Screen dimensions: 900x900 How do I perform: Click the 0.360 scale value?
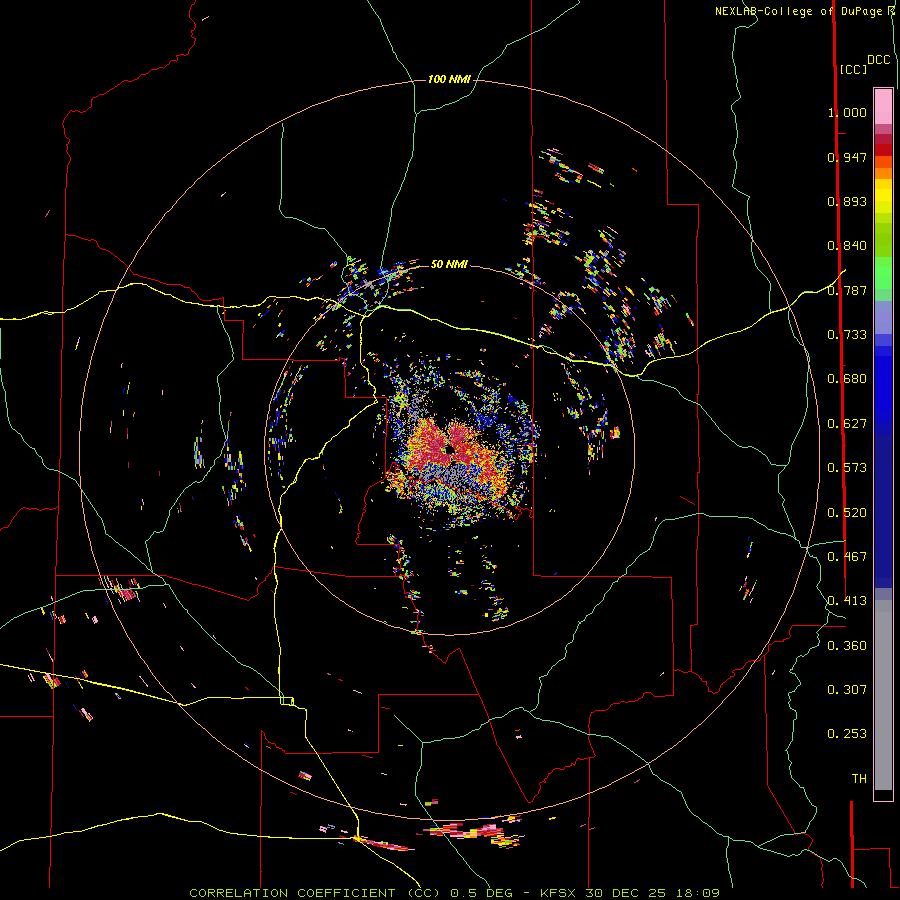847,646
